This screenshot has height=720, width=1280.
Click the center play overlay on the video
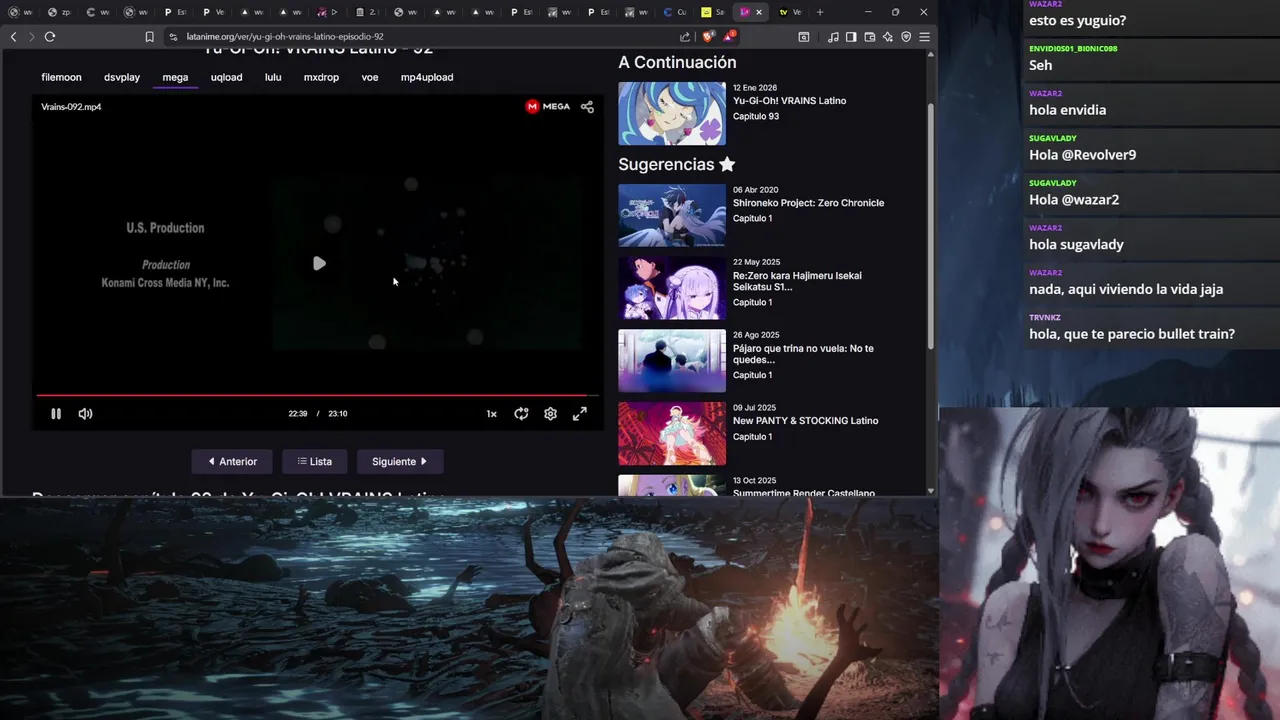(319, 264)
